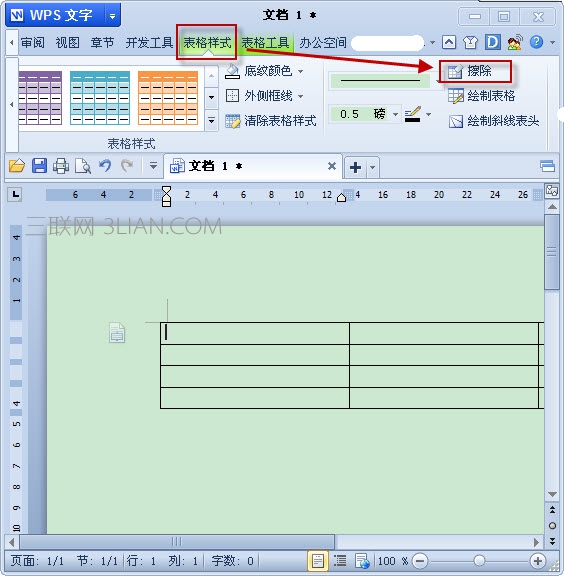Go to previous page double-arrow button
564x576 pixels.
coord(552,510)
